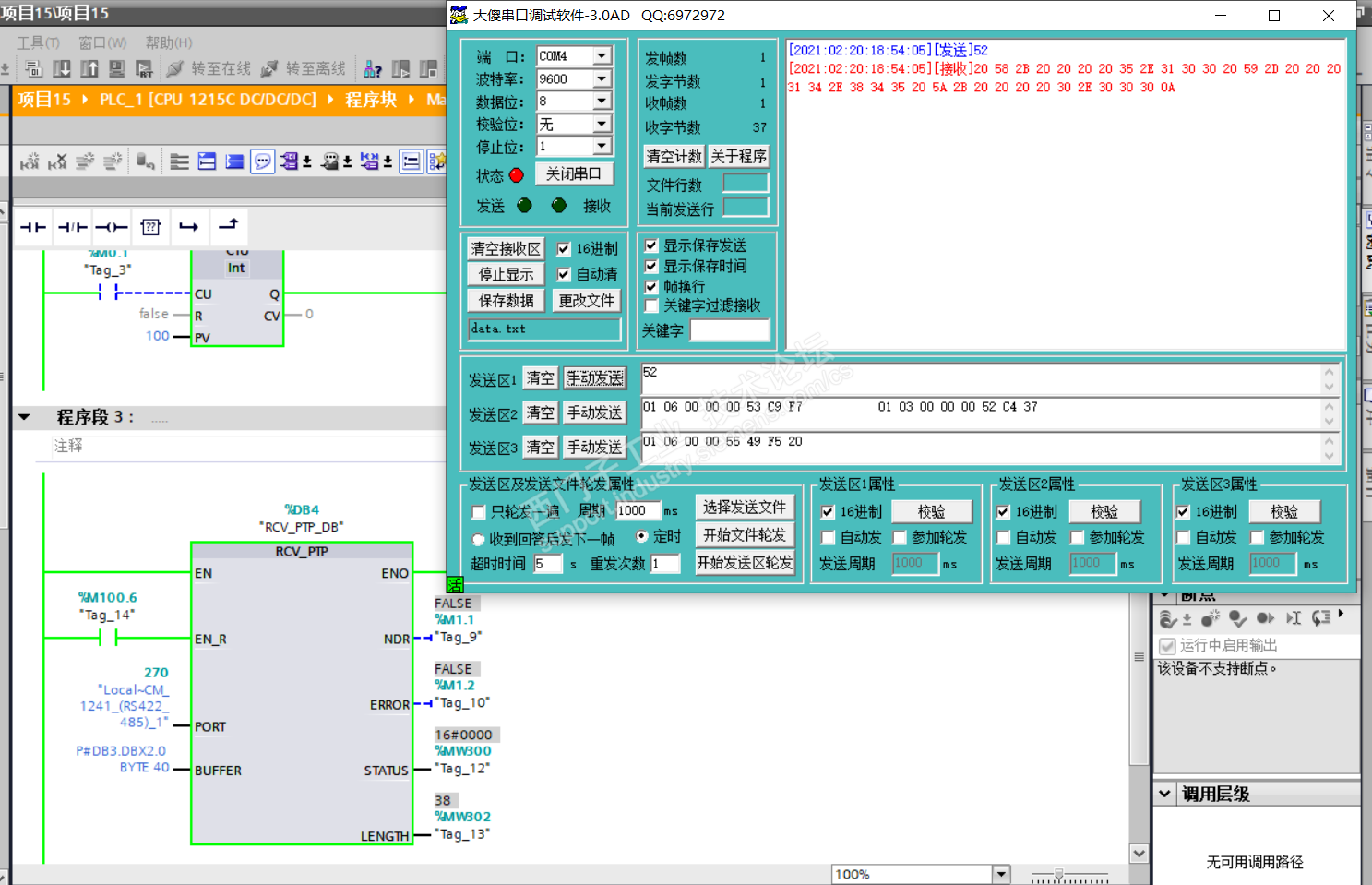Toggle the 16进制 receive checkbox

564,249
